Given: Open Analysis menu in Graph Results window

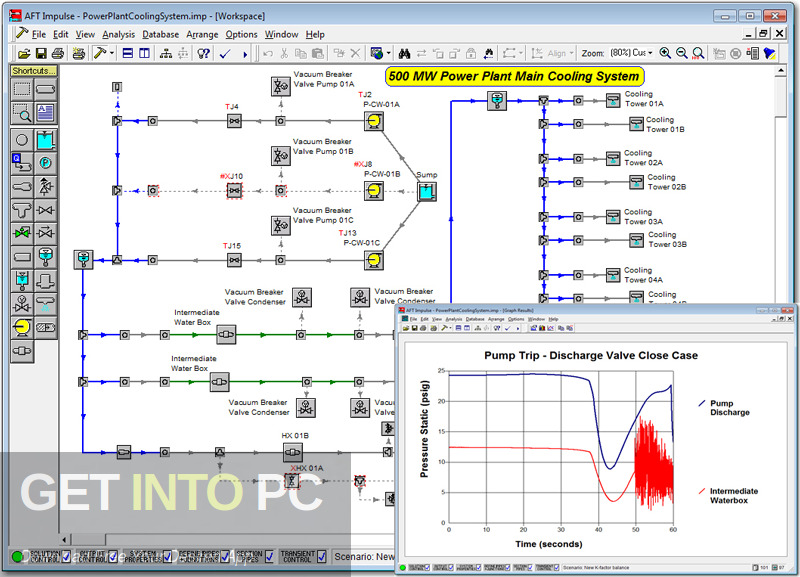Looking at the screenshot, I should [453, 319].
